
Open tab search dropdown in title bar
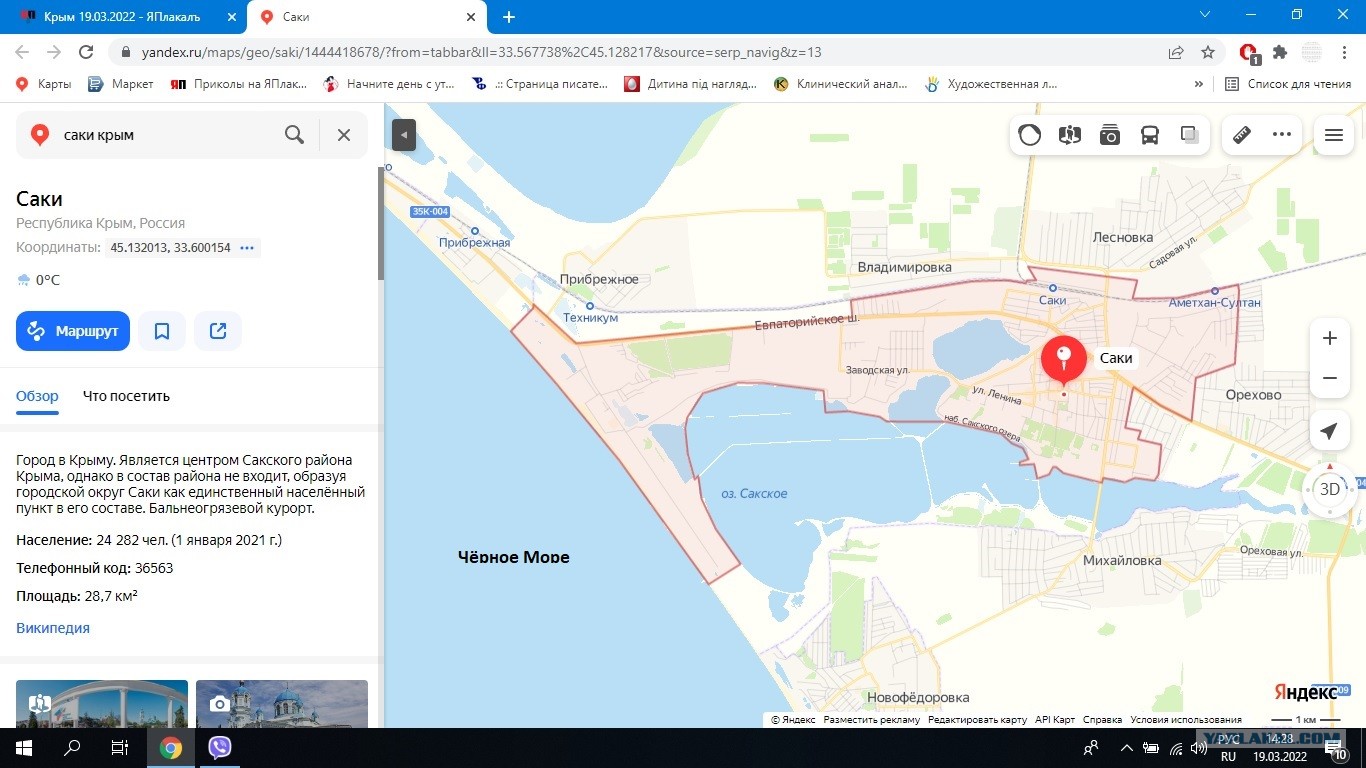[1205, 15]
